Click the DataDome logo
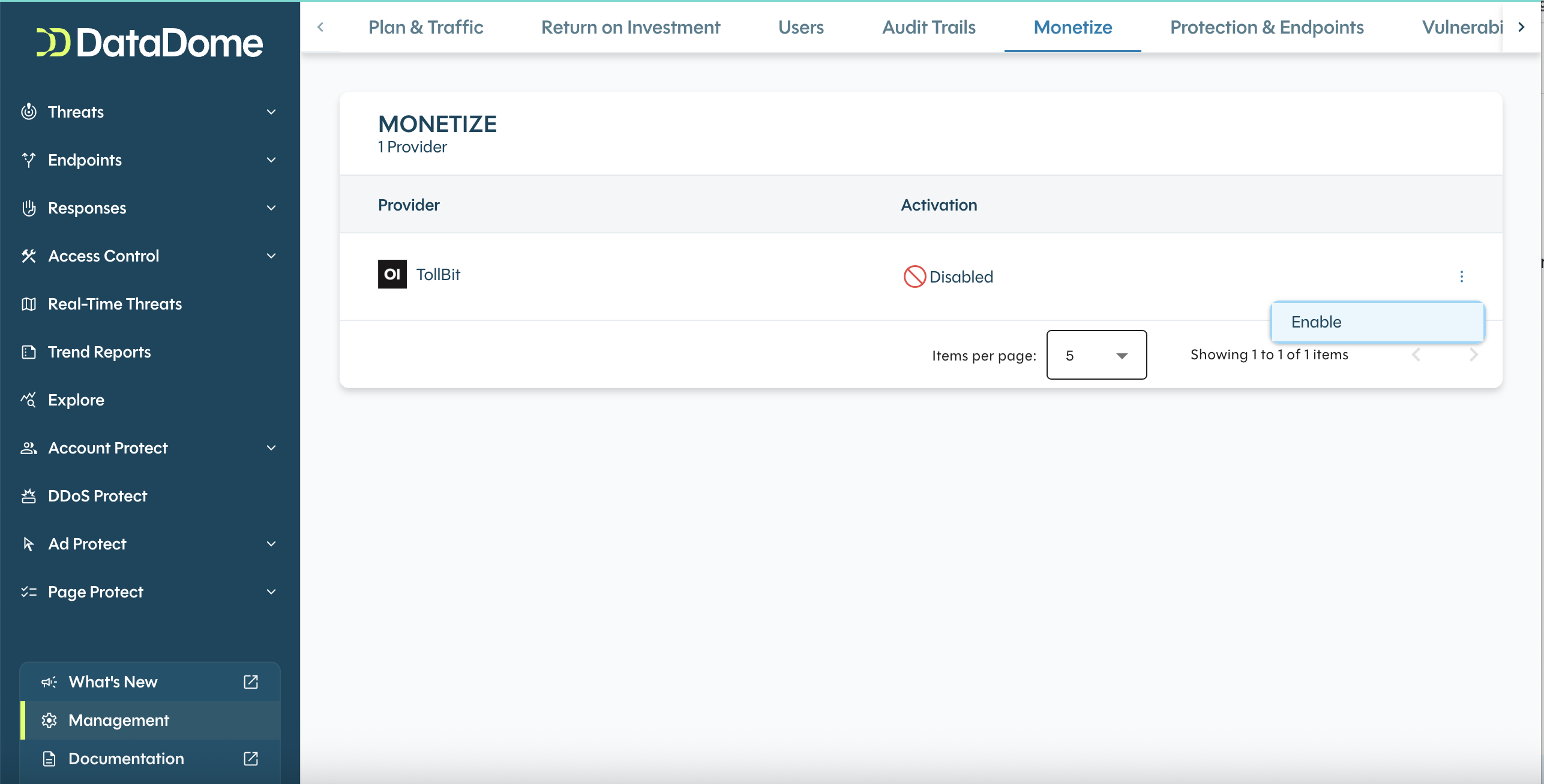Screen dimensions: 1544x784 (x=149, y=42)
